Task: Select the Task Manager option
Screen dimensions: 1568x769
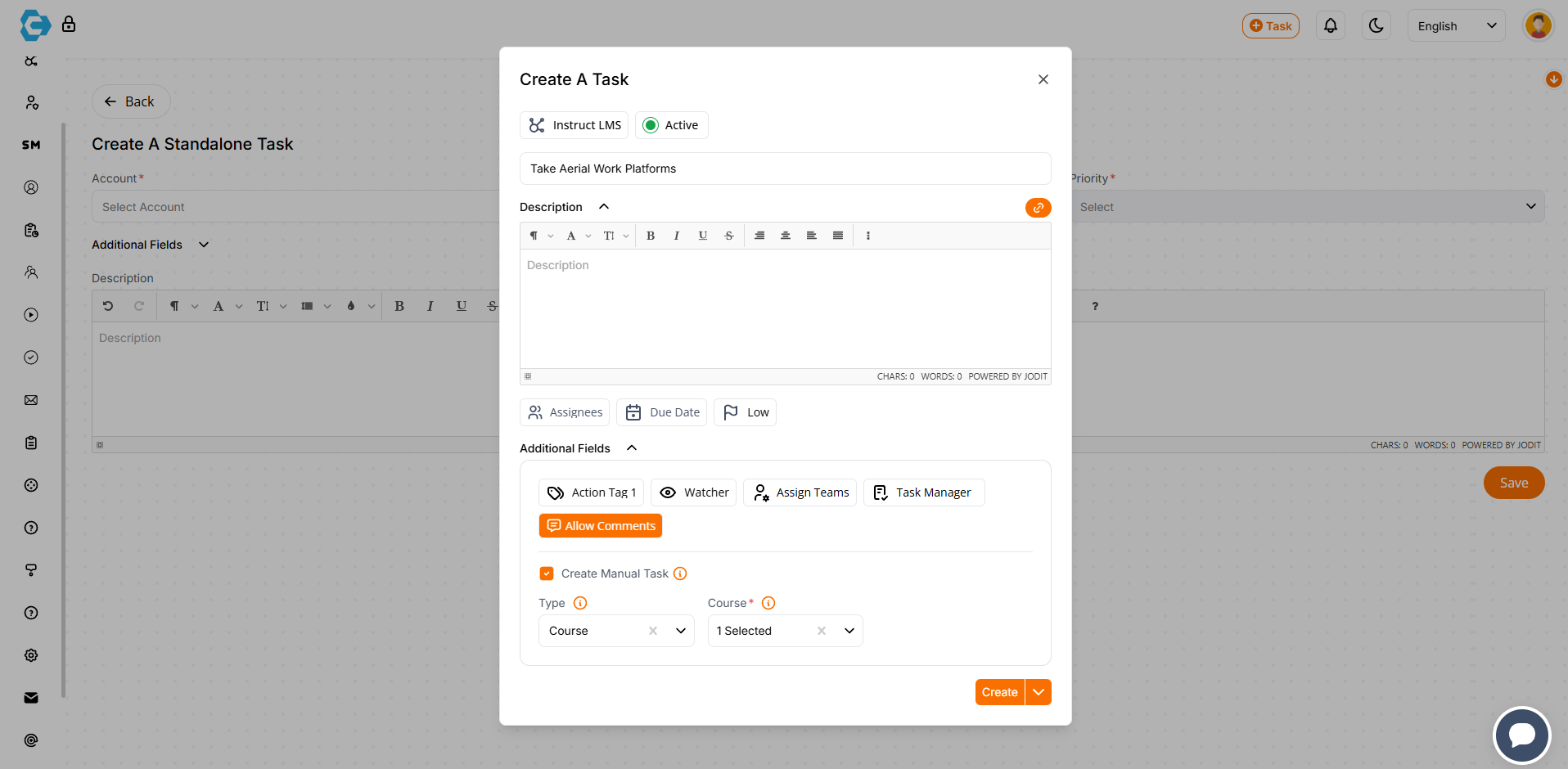Action: pyautogui.click(x=924, y=492)
